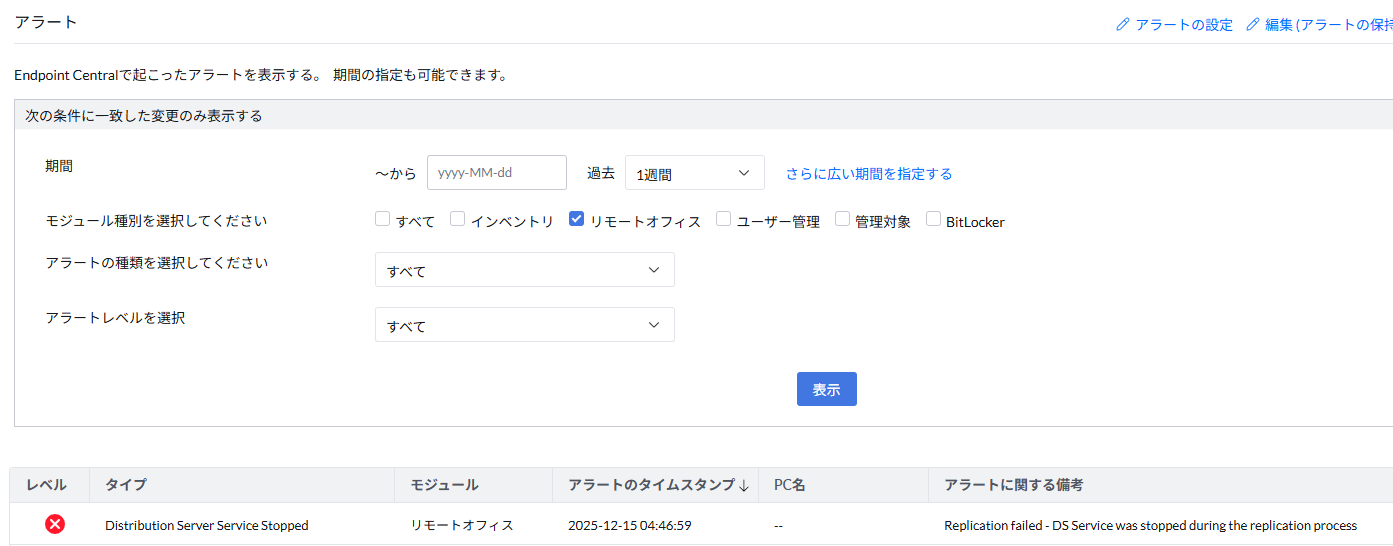Click the モジュール column header
This screenshot has width=1393, height=546.
pyautogui.click(x=444, y=485)
